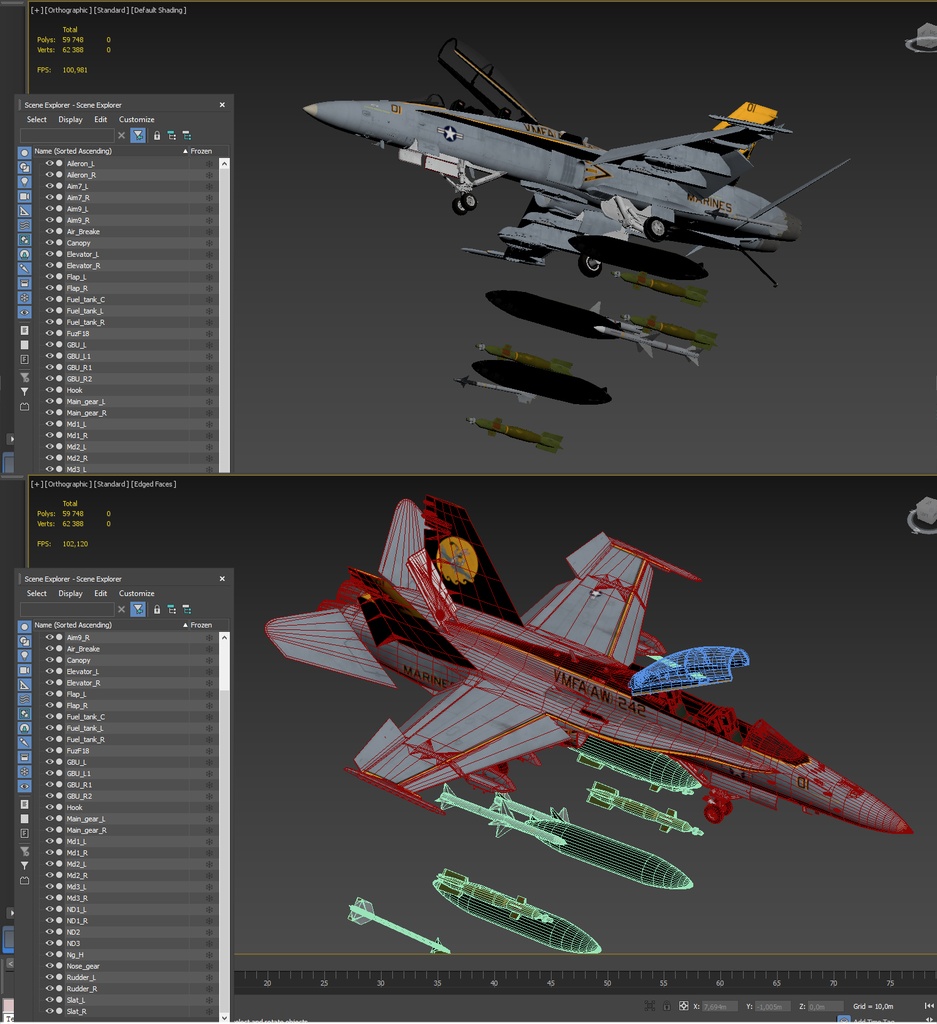This screenshot has width=937, height=1024.
Task: Toggle Display Lights filter in upper Scene Explorer
Action: click(25, 182)
